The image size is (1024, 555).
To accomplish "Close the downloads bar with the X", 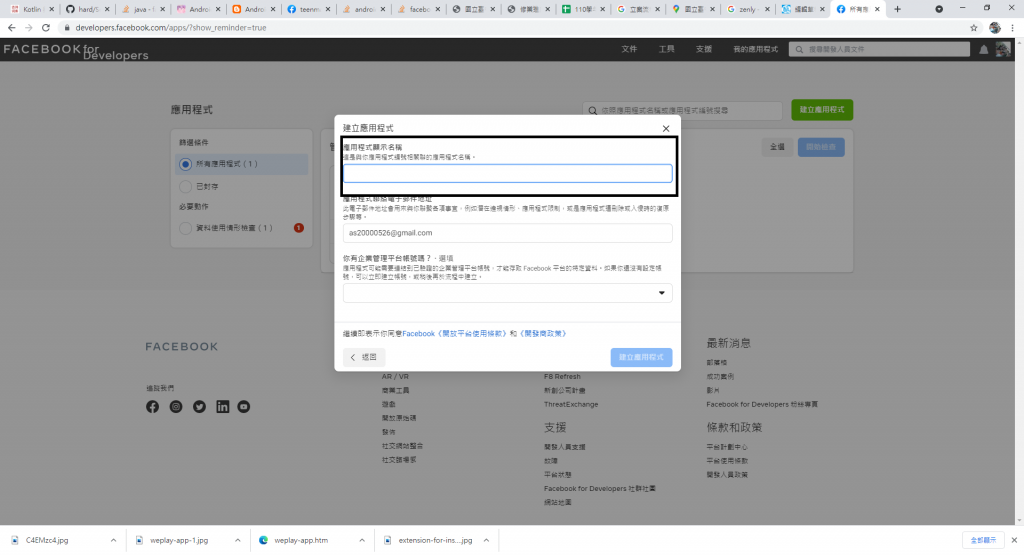I will (x=1014, y=541).
